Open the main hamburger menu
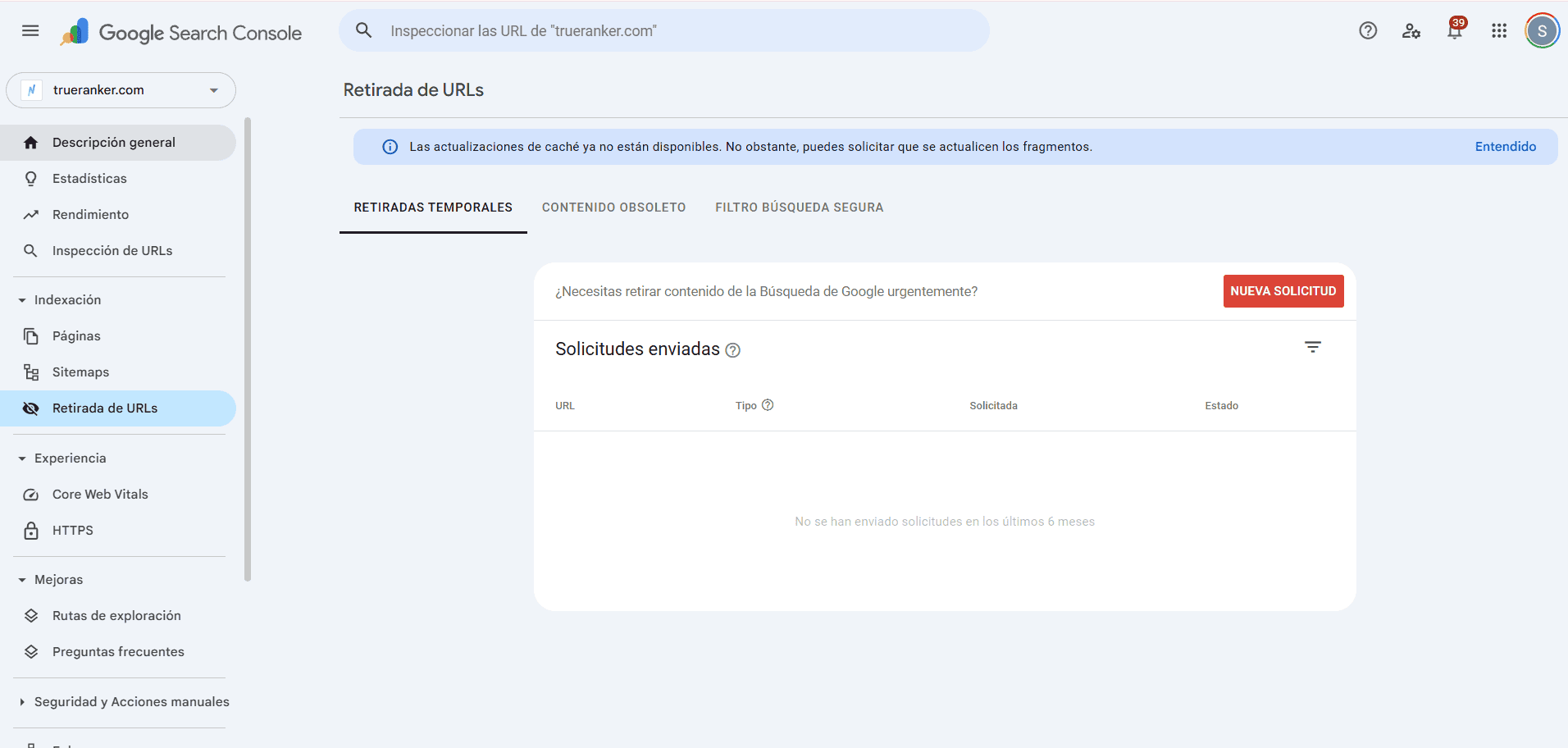Viewport: 1568px width, 748px height. point(30,31)
